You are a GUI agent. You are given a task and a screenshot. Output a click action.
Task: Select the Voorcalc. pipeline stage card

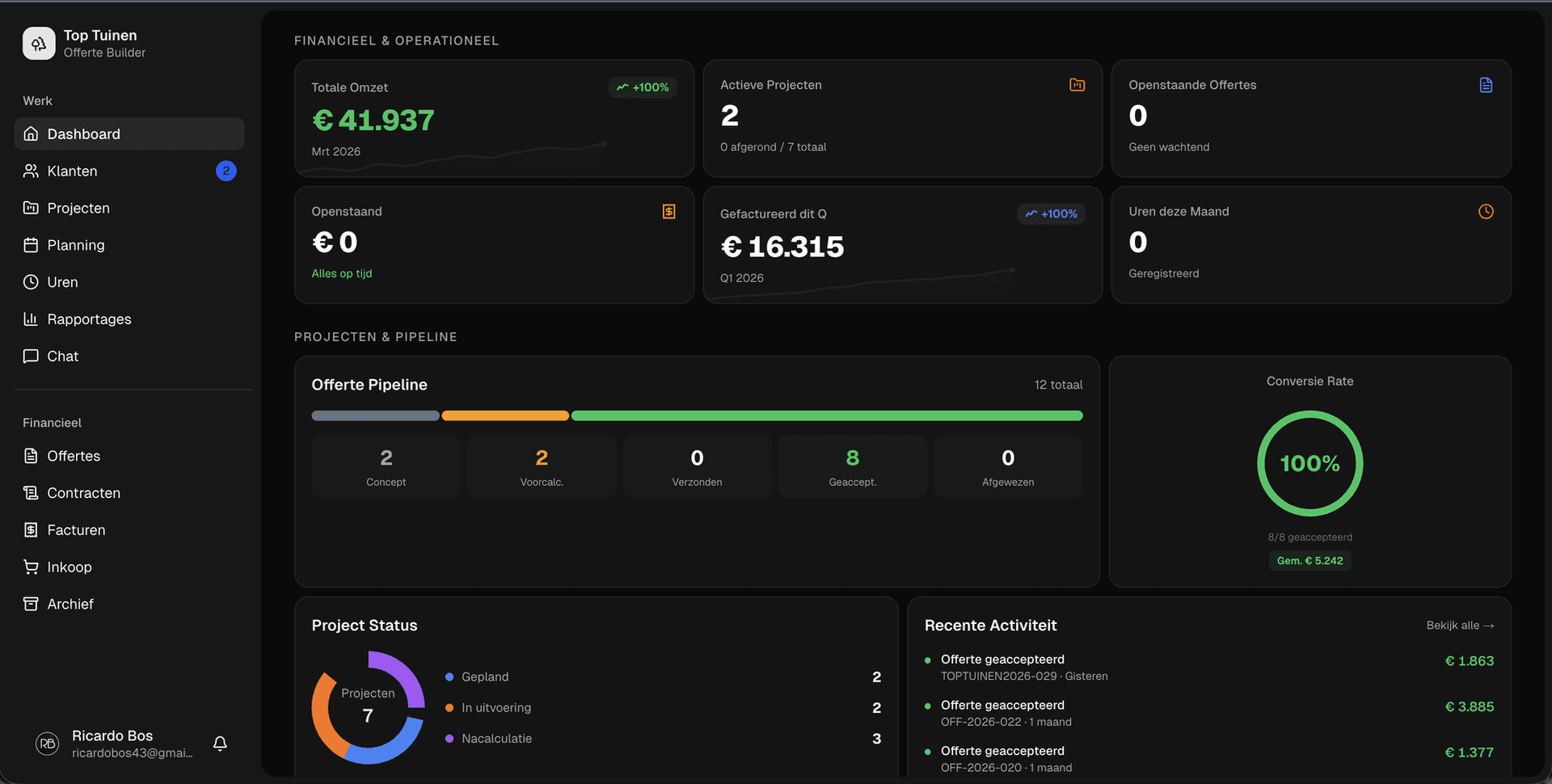tap(541, 466)
